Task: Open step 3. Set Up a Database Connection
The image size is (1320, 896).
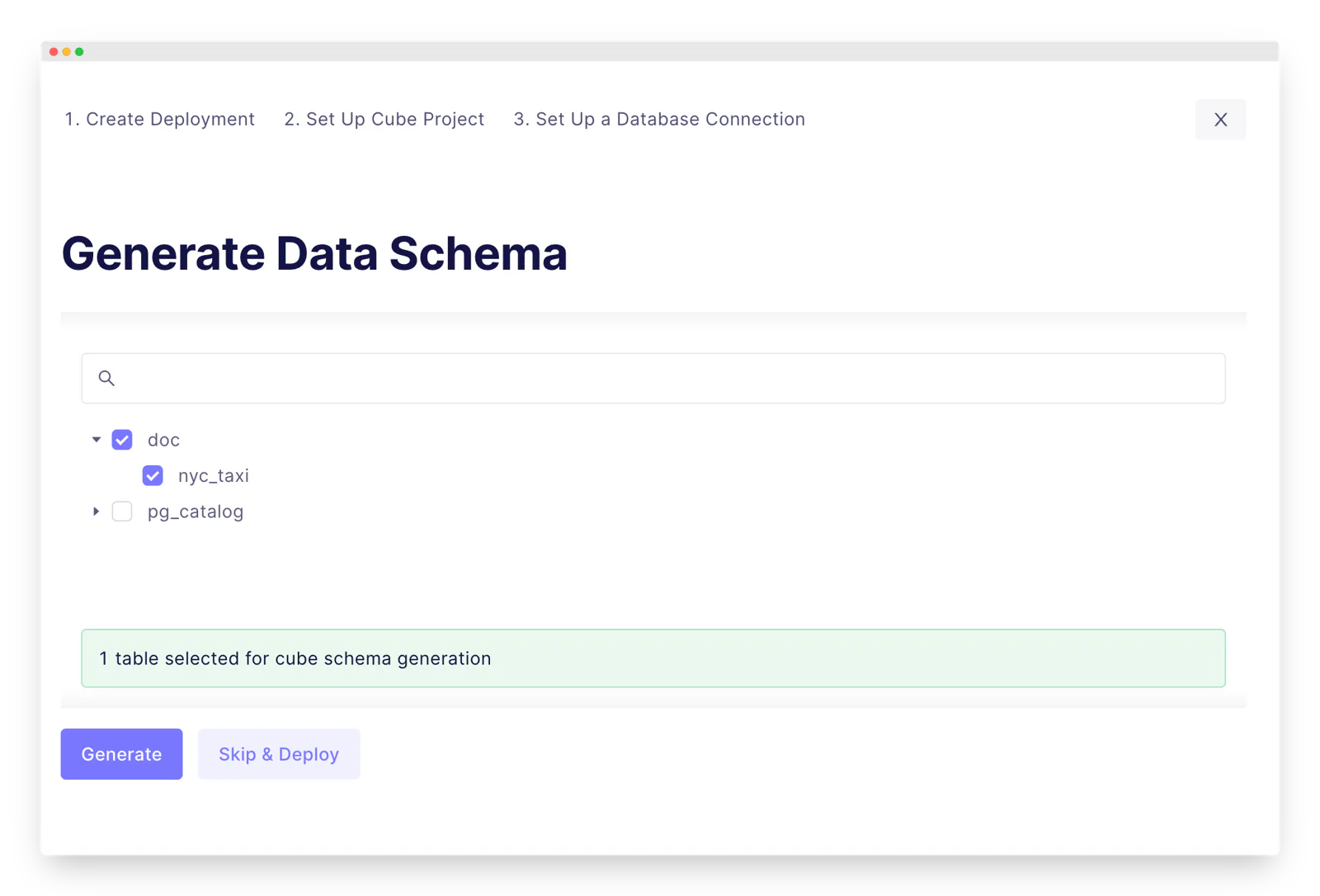Action: coord(659,119)
